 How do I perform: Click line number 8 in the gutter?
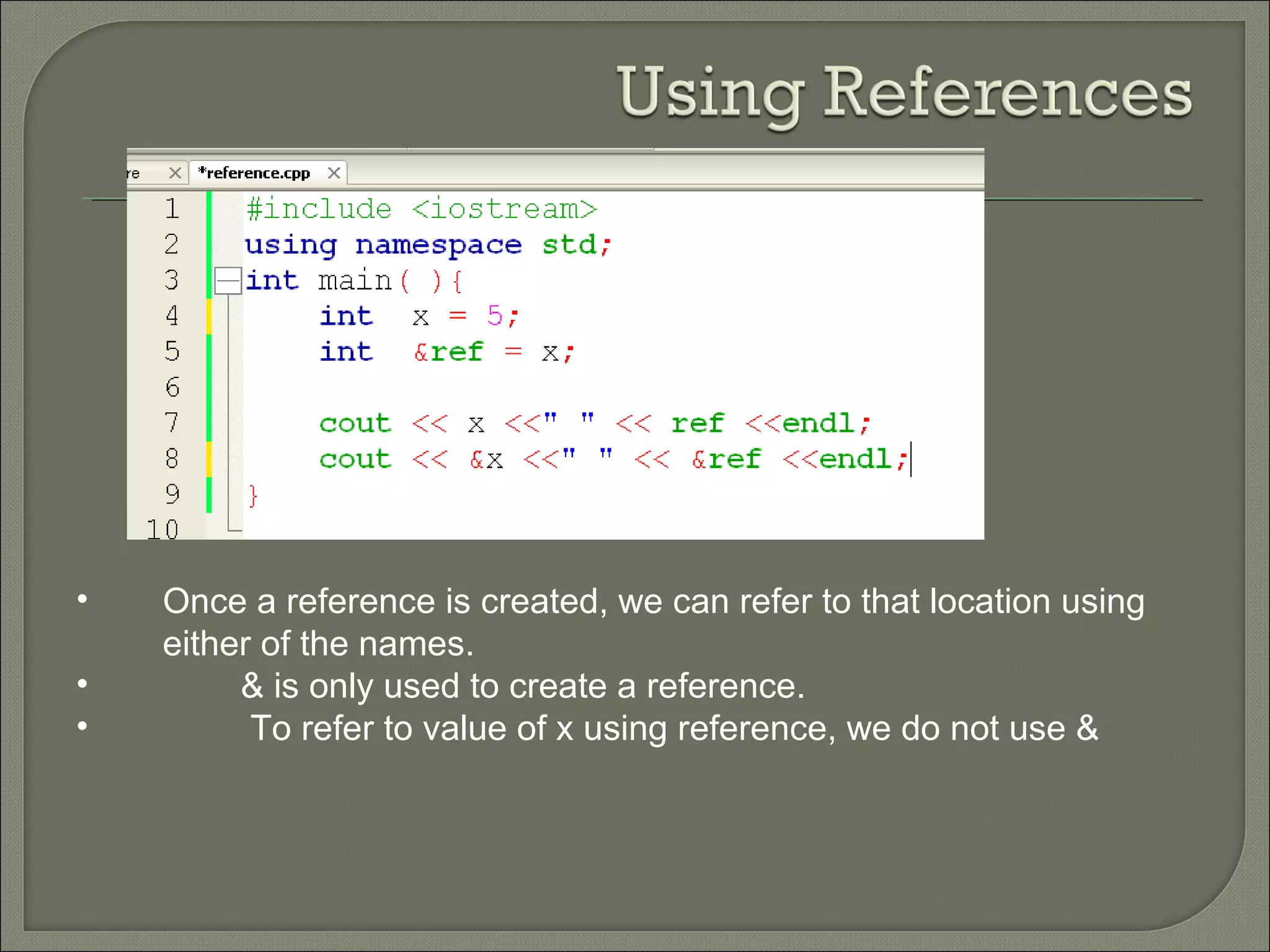click(172, 459)
